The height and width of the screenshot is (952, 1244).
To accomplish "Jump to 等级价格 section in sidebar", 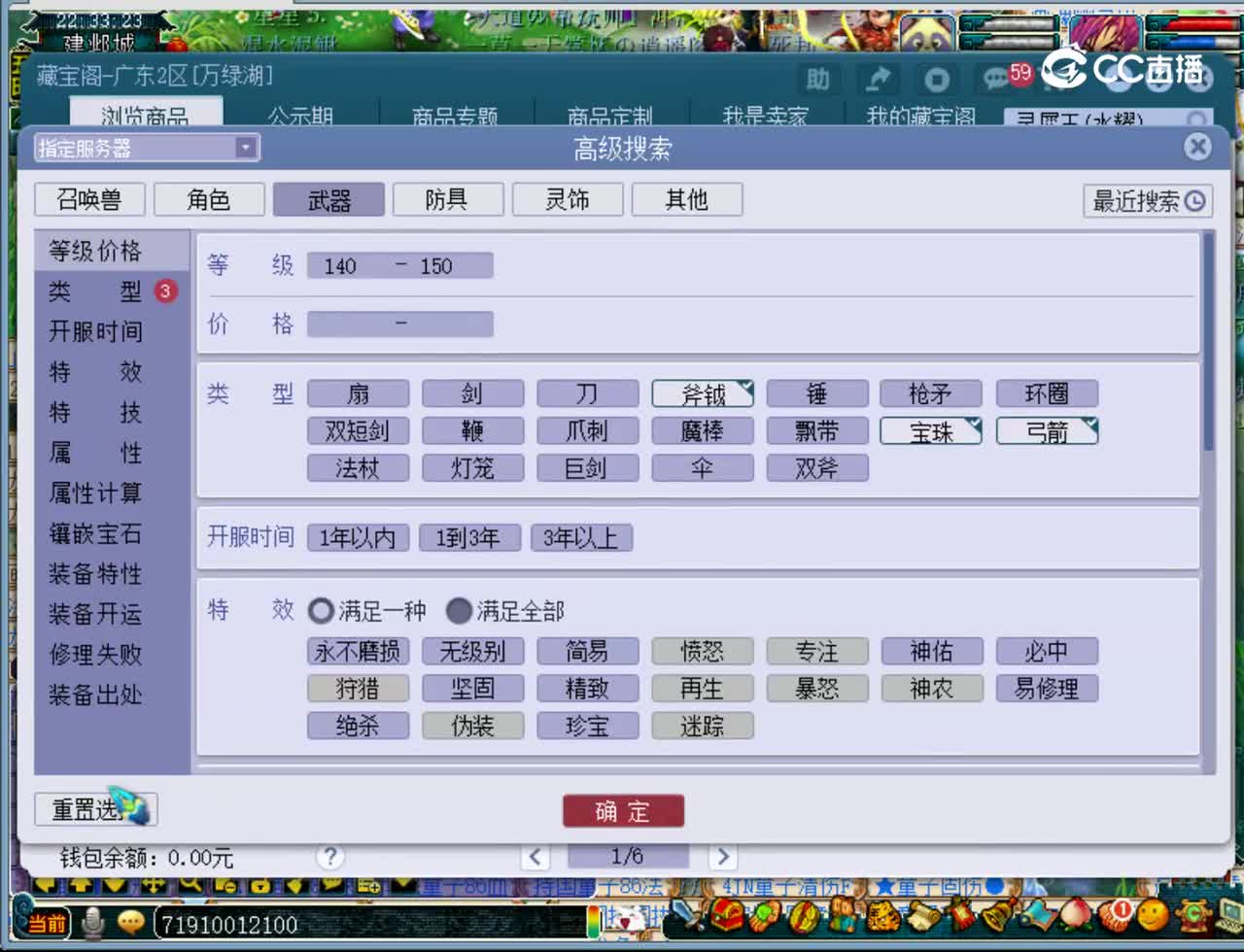I will 112,251.
